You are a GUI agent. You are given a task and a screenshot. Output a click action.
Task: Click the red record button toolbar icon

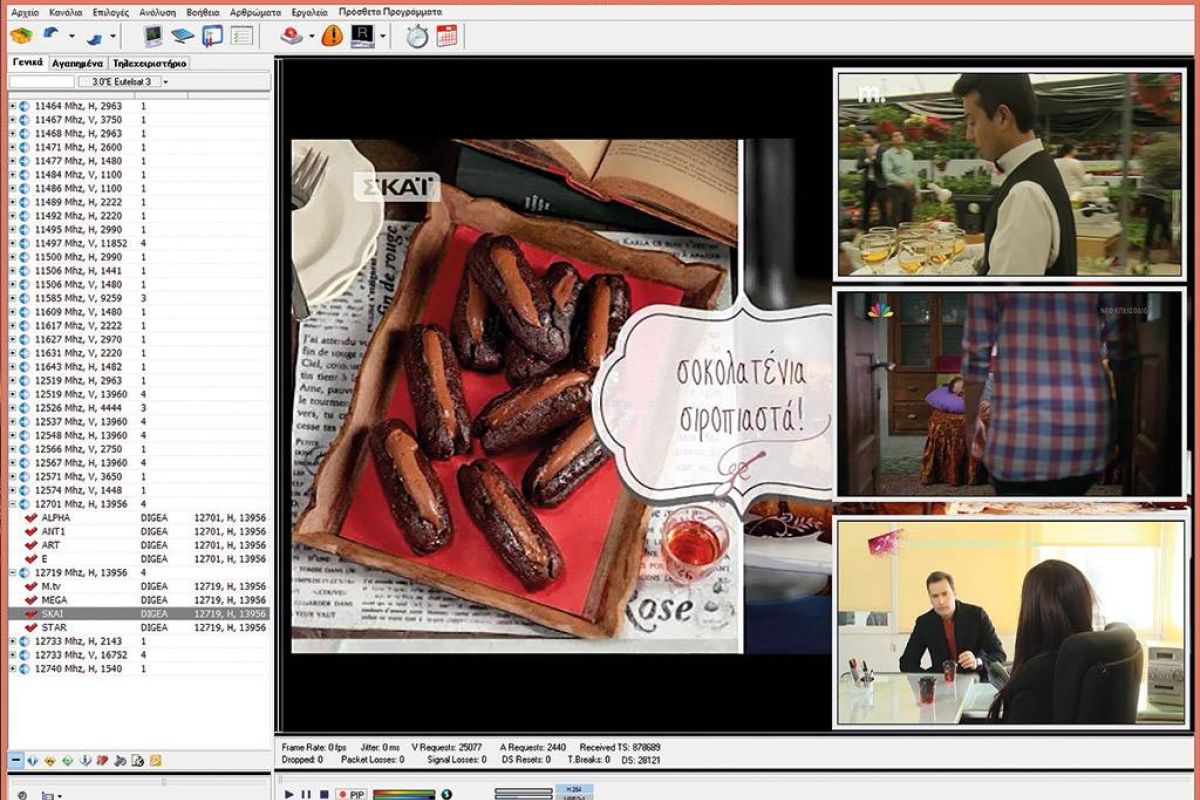(291, 36)
